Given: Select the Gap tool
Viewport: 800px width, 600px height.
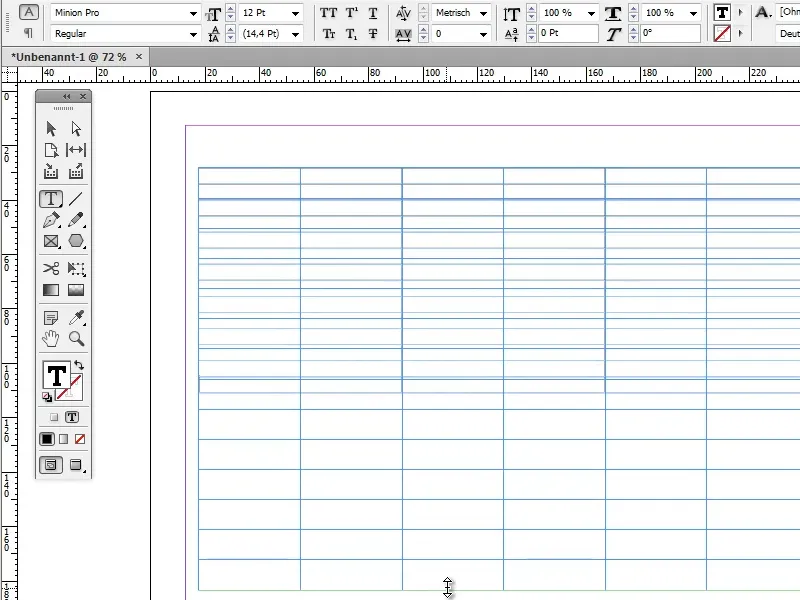Looking at the screenshot, I should (x=76, y=150).
